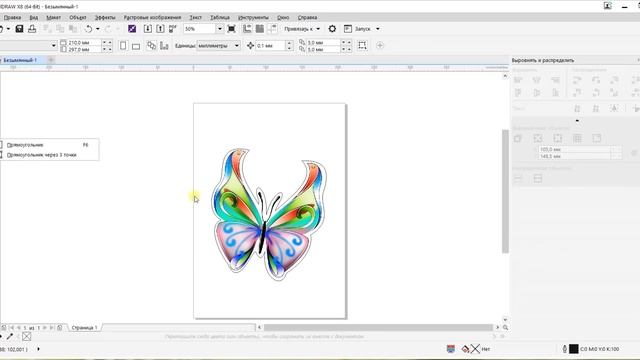Open the 50% zoom level dropdown
Image resolution: width=640 pixels, height=360 pixels.
click(220, 29)
